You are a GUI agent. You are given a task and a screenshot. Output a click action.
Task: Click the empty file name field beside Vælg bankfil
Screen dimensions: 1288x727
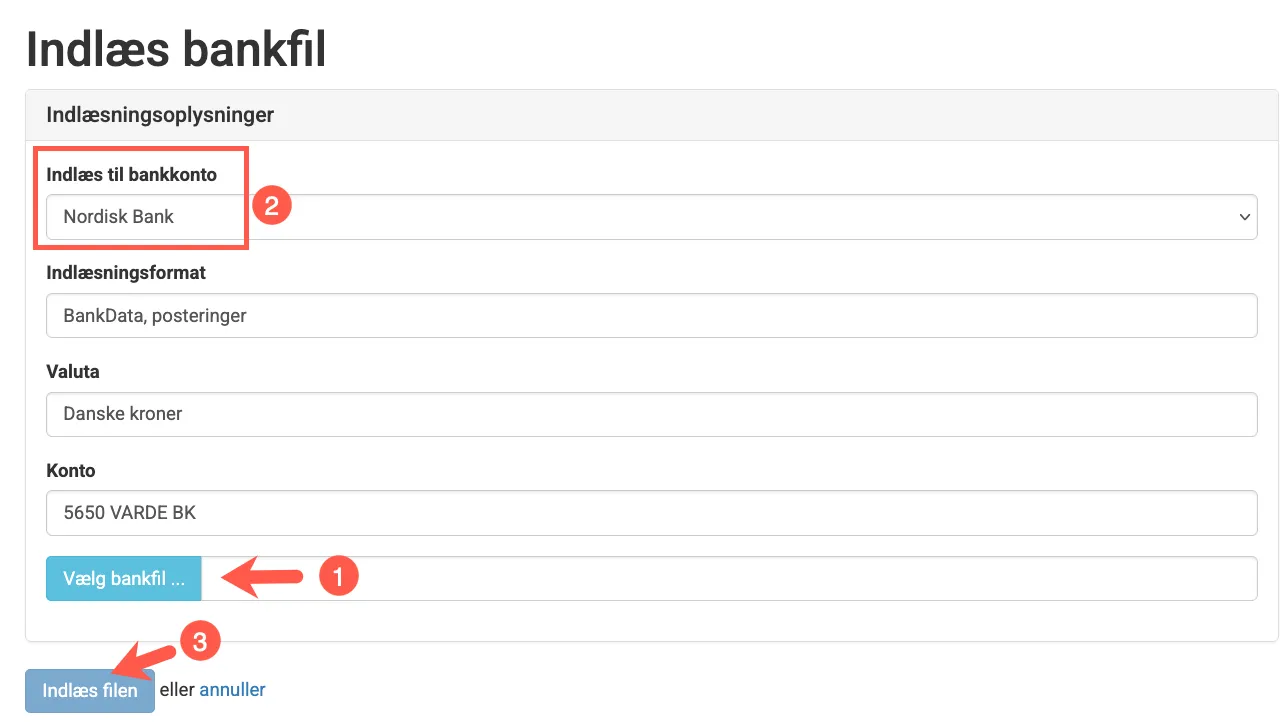tap(728, 579)
